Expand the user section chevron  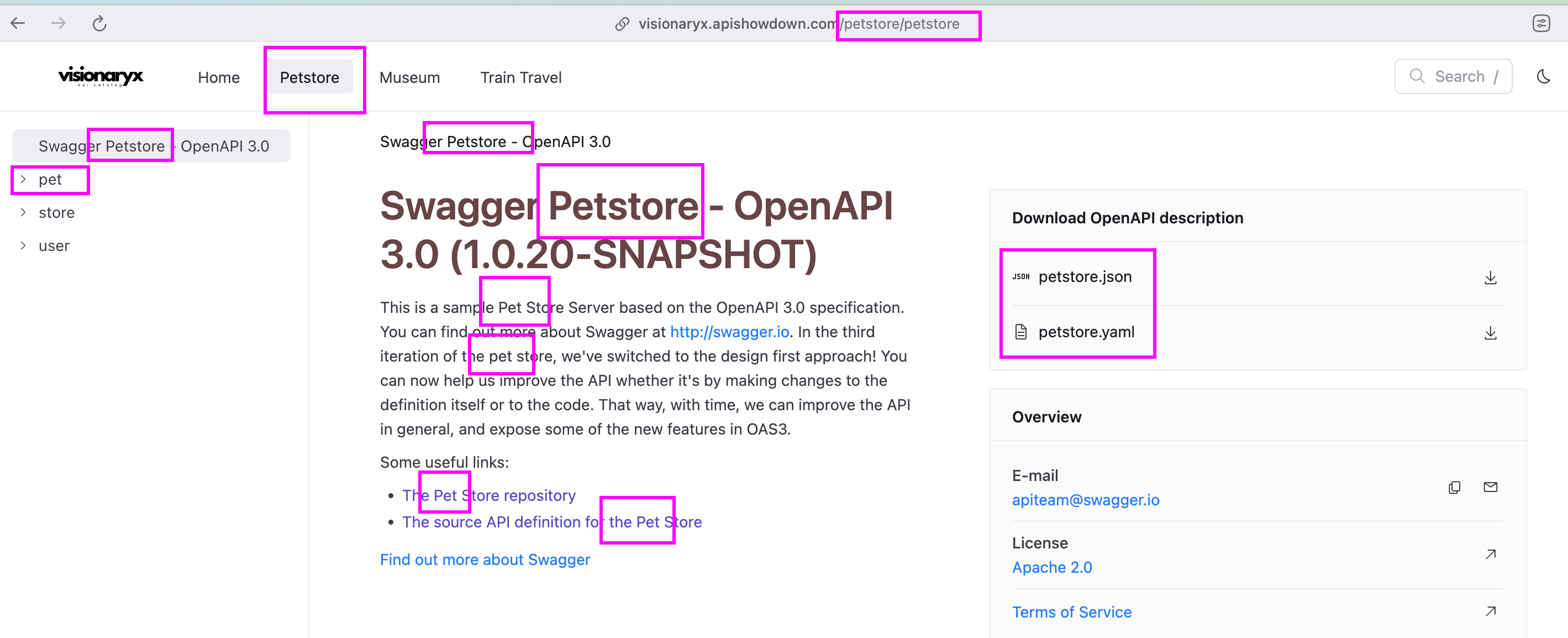coord(23,245)
